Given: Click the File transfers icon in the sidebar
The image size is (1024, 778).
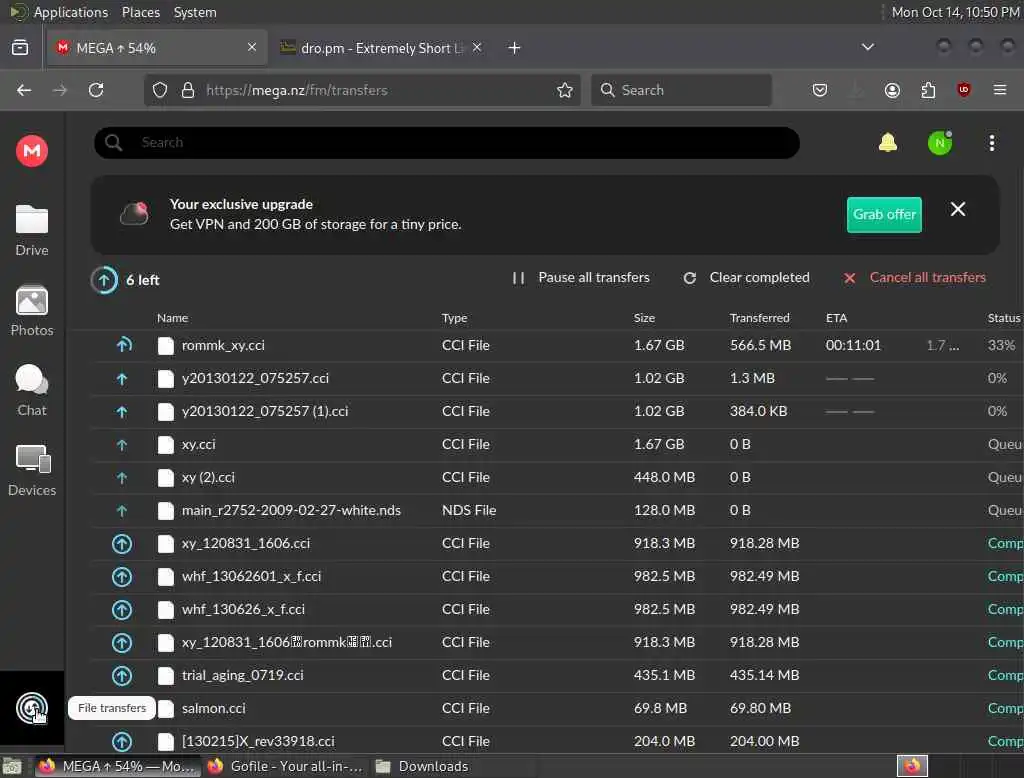Looking at the screenshot, I should [x=31, y=707].
